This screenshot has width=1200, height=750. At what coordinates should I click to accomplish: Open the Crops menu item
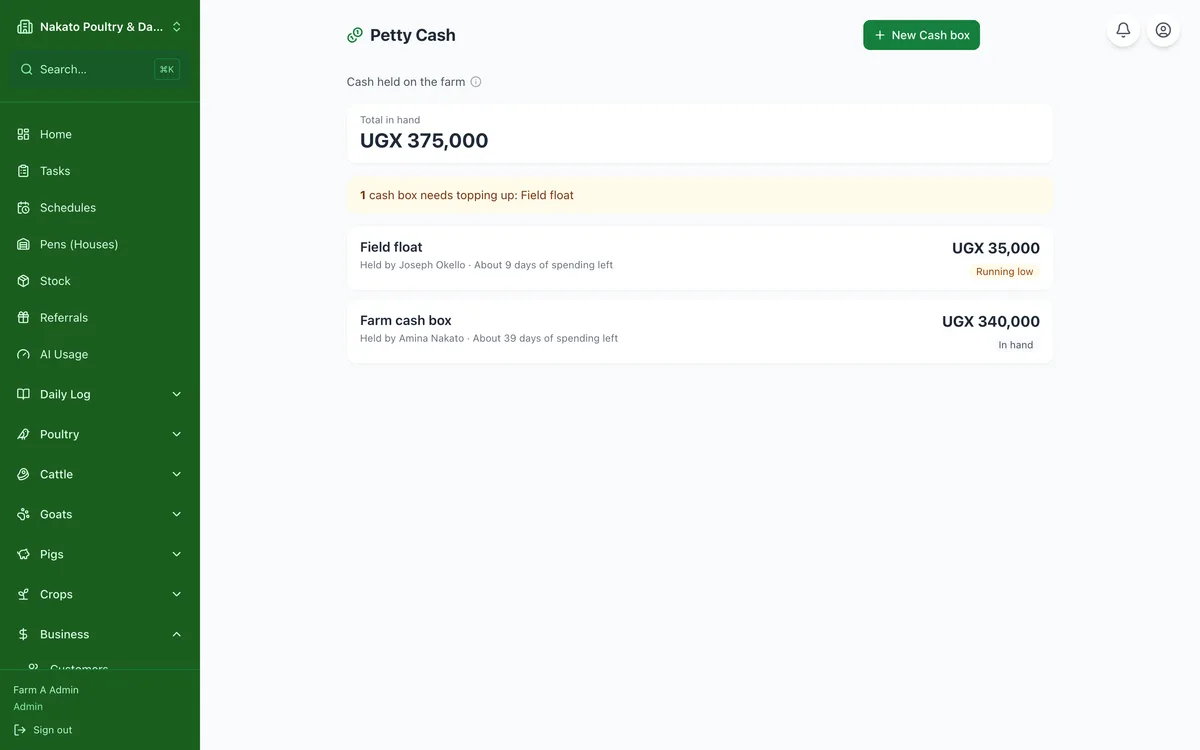tap(100, 594)
